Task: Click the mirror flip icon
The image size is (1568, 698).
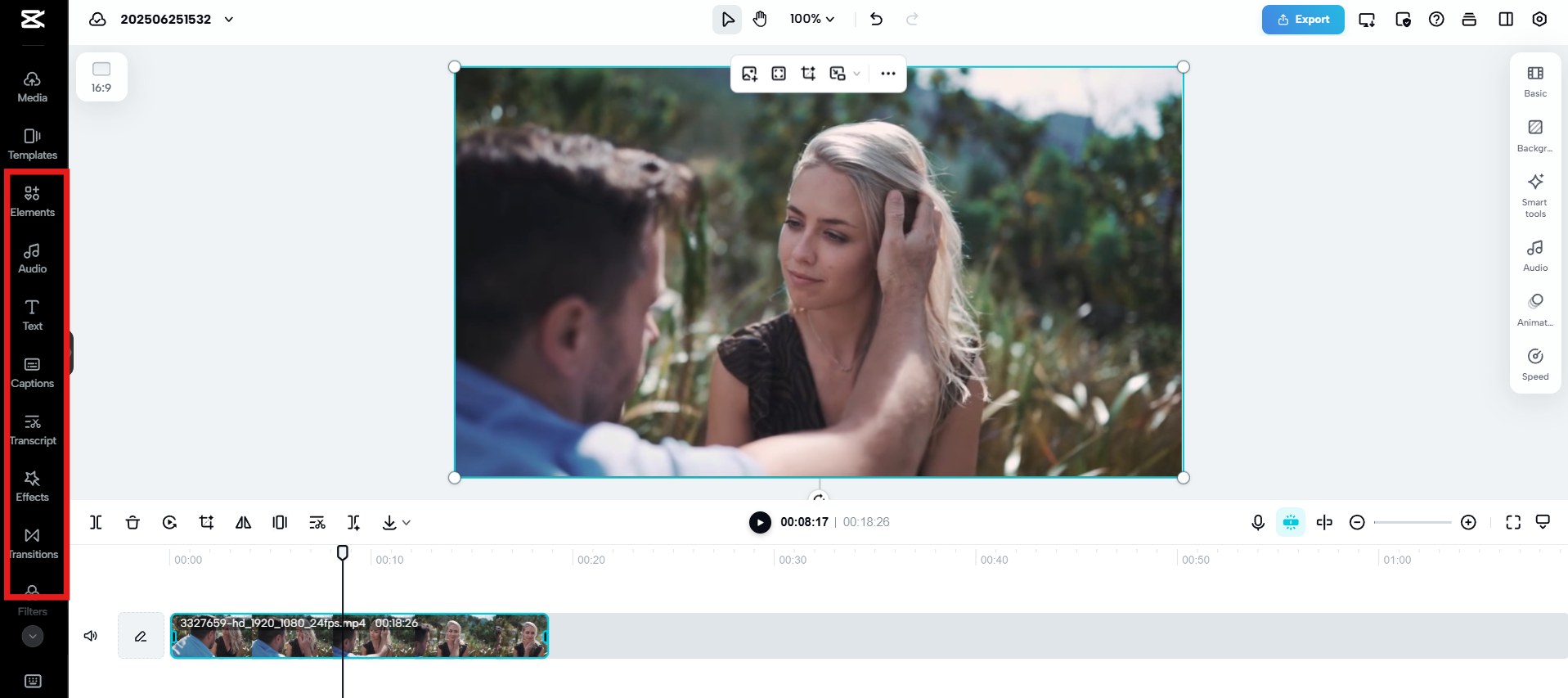Action: pos(243,522)
